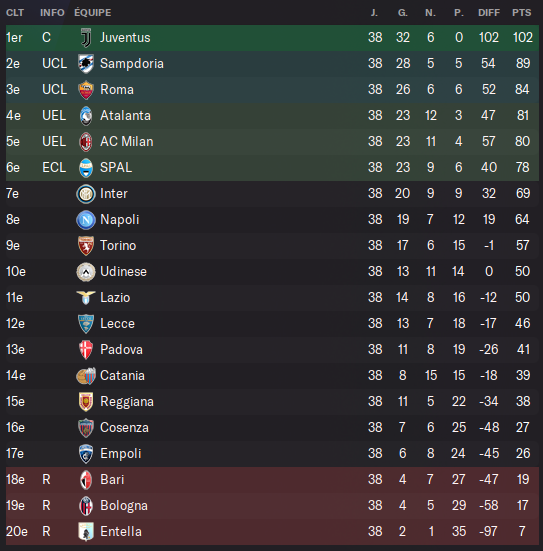543x551 pixels.
Task: Select the Atalanta badge icon
Action: tap(86, 116)
